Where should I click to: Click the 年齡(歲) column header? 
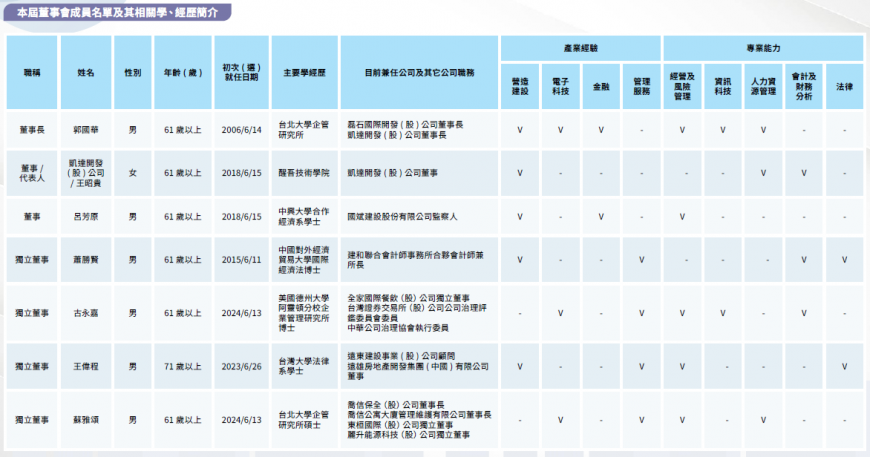[x=183, y=73]
